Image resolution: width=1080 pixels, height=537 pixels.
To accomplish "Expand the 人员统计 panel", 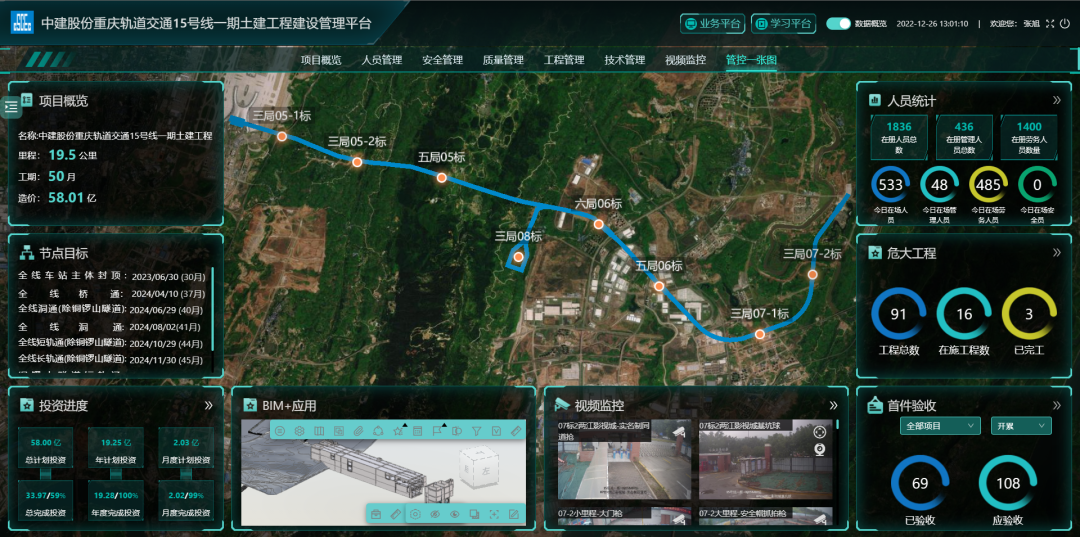I will click(1057, 101).
